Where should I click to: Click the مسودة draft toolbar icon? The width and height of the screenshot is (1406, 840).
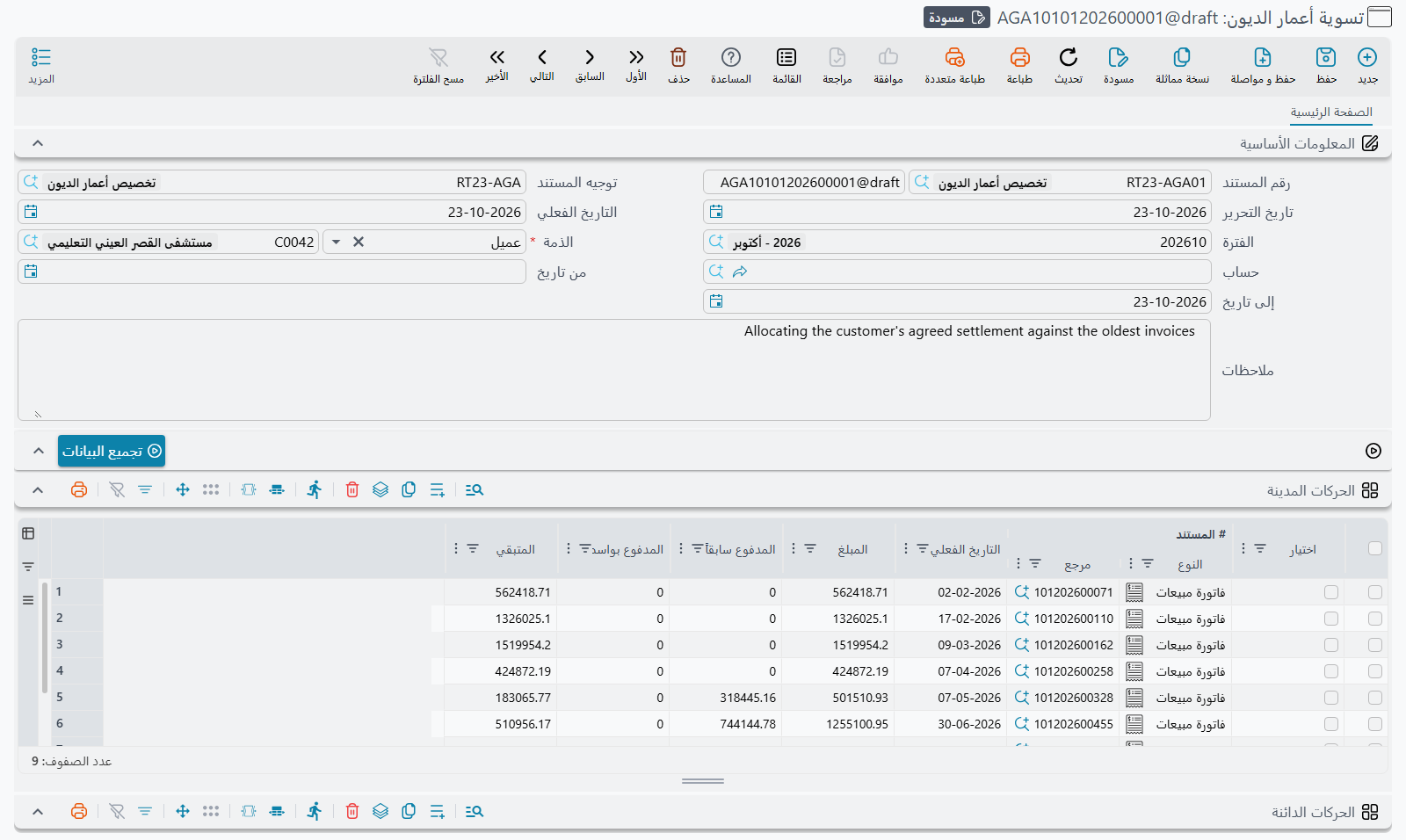[x=1118, y=57]
